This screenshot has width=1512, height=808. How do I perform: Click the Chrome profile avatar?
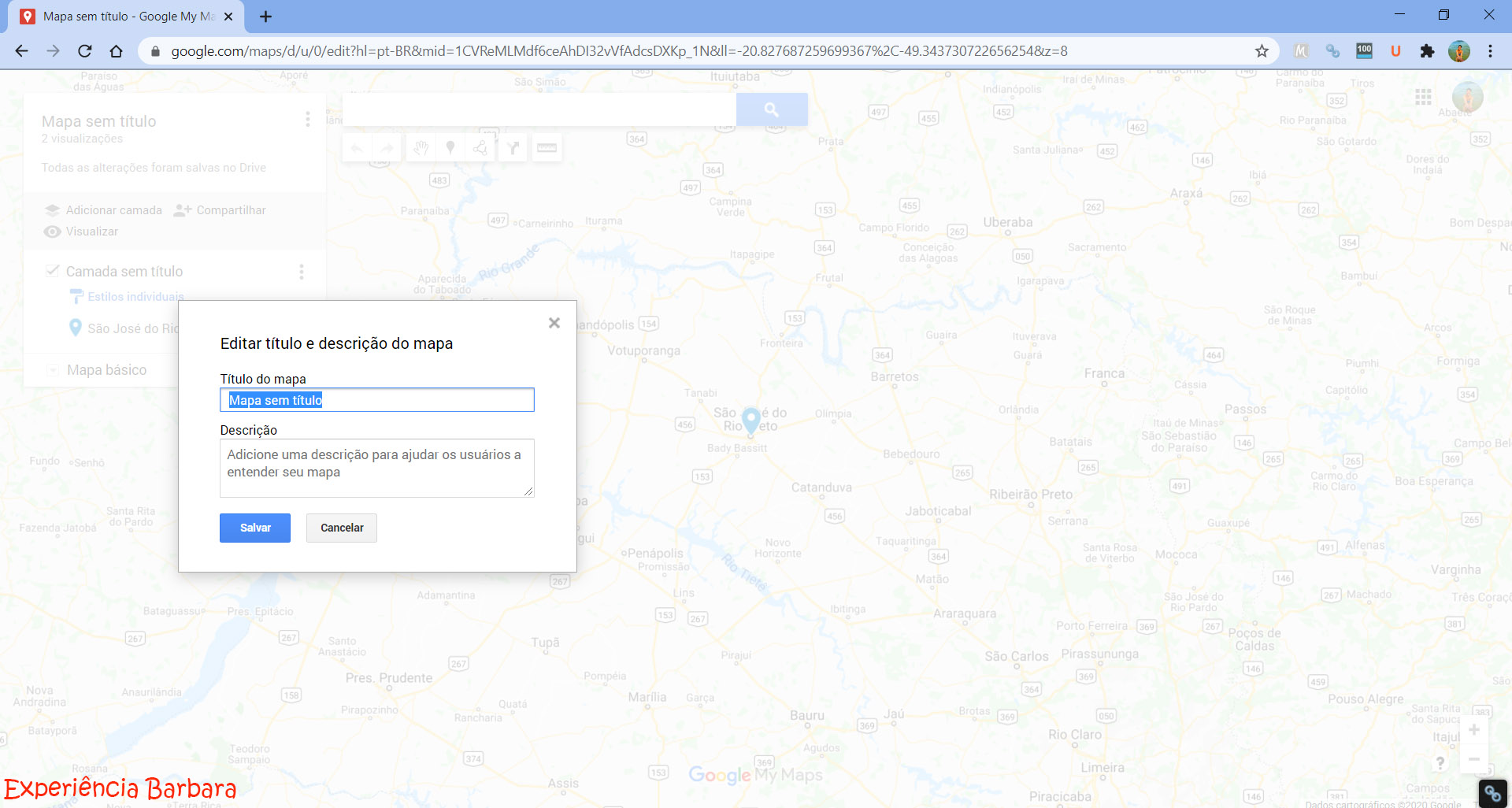1459,51
